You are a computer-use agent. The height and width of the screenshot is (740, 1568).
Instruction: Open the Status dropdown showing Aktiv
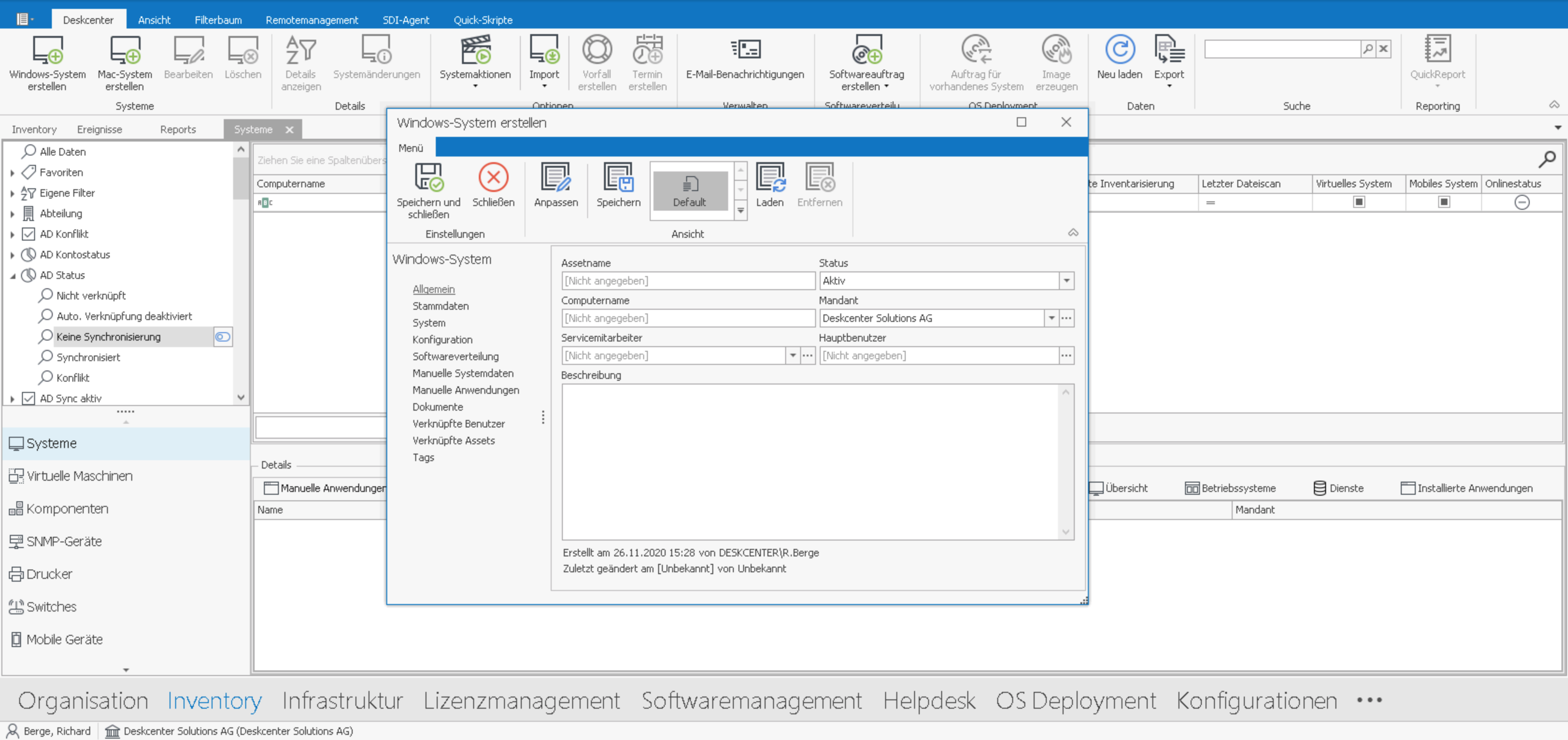click(x=1066, y=281)
